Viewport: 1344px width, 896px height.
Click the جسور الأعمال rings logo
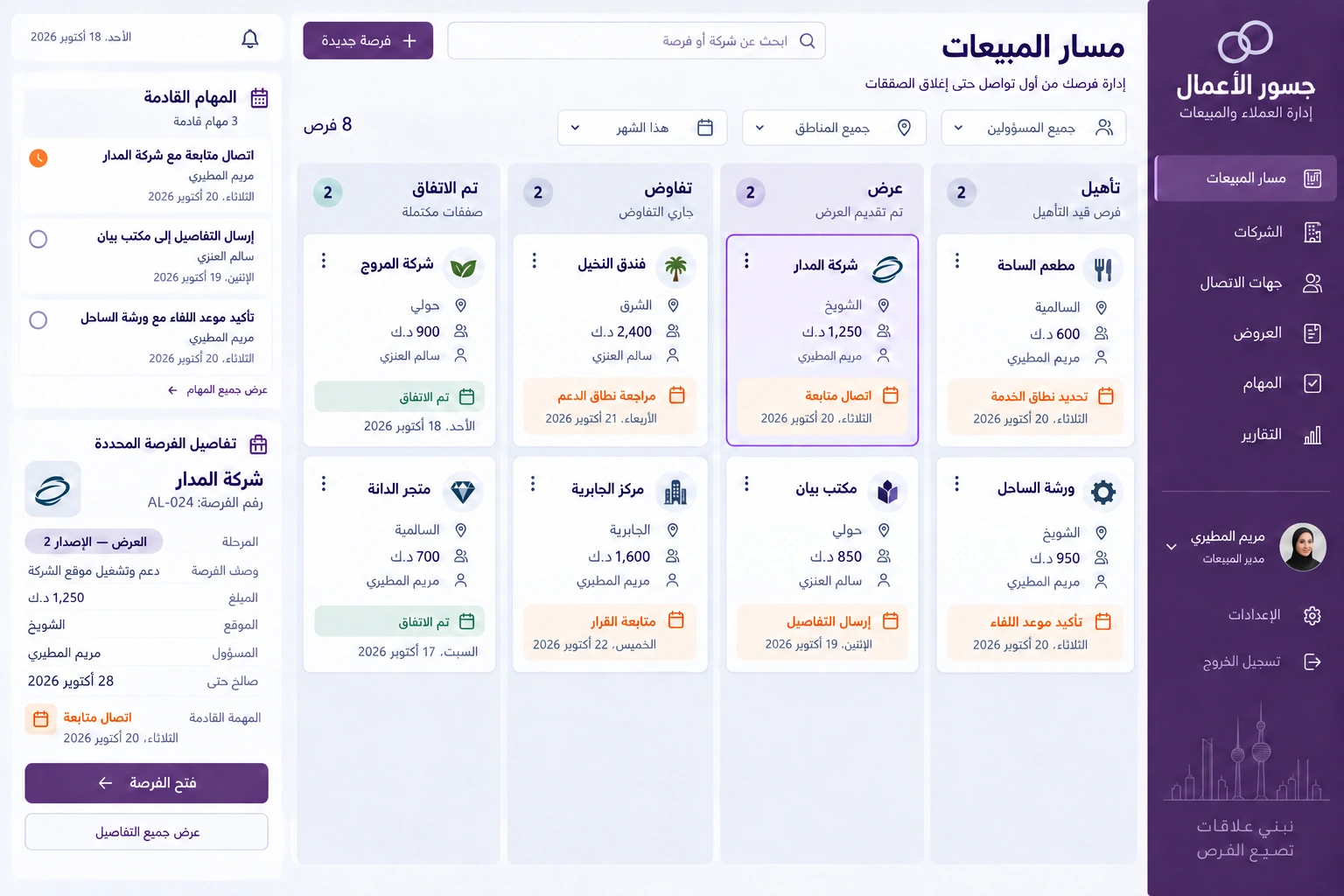[1245, 41]
